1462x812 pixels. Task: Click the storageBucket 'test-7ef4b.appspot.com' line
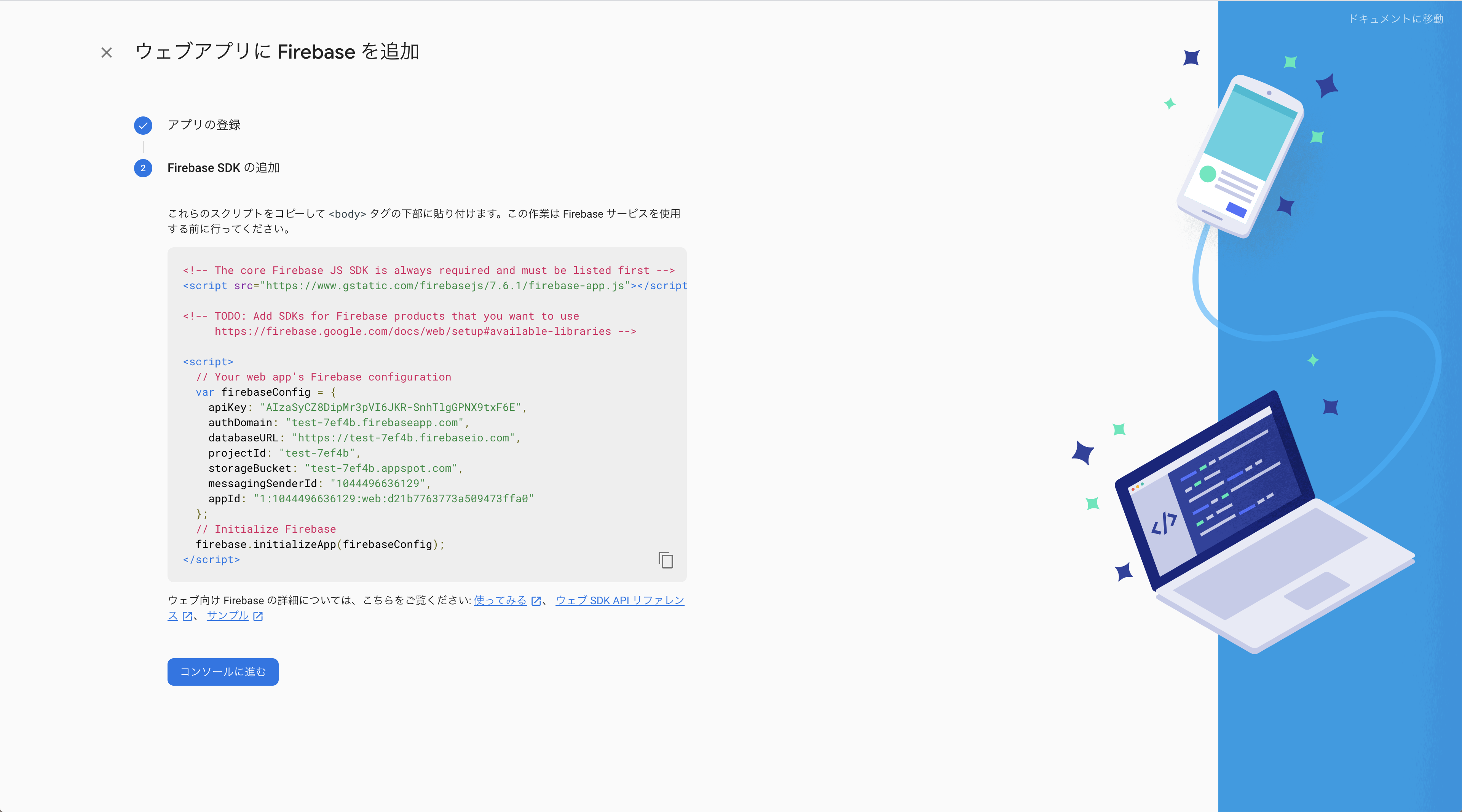335,468
